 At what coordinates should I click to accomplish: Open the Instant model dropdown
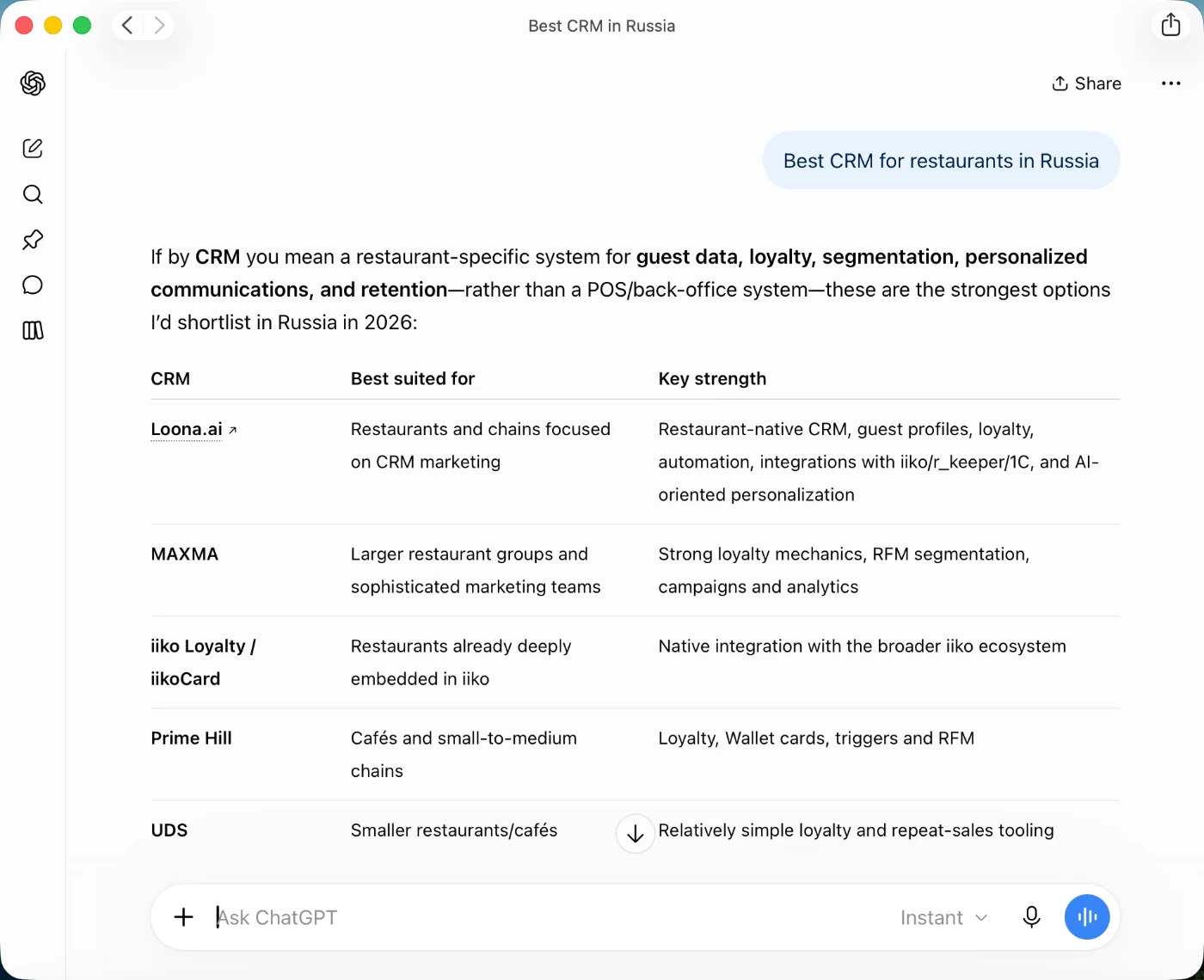[943, 918]
